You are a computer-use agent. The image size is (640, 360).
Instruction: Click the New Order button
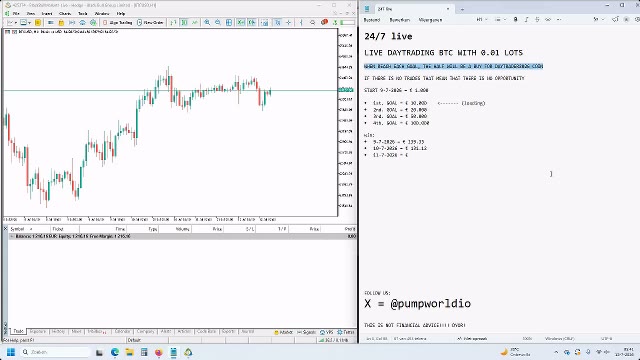[150, 22]
